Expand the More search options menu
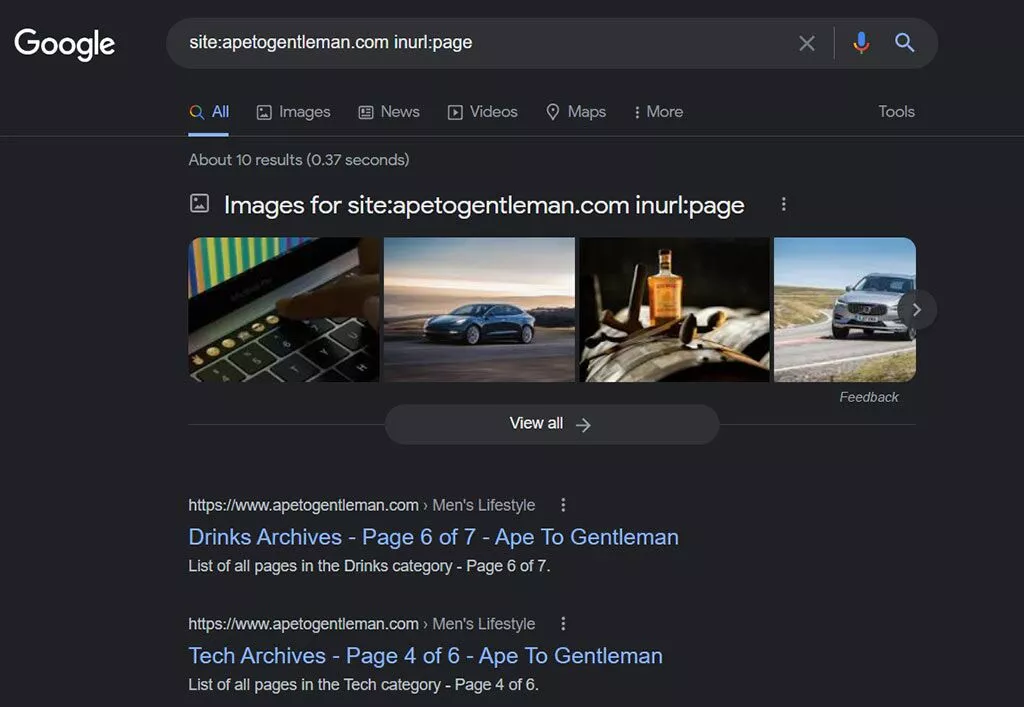Viewport: 1024px width, 707px height. click(658, 112)
